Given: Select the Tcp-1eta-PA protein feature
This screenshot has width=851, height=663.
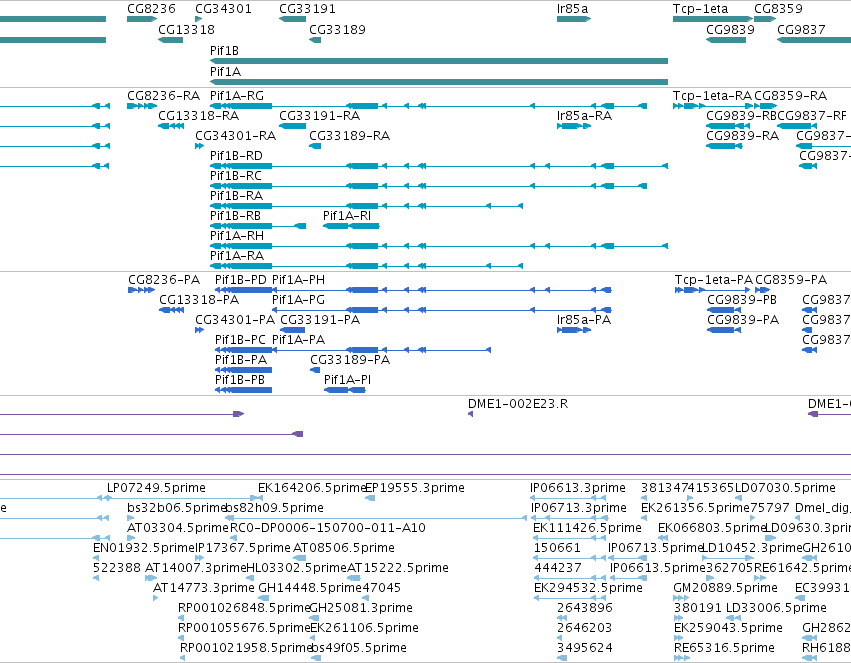Looking at the screenshot, I should coord(713,290).
